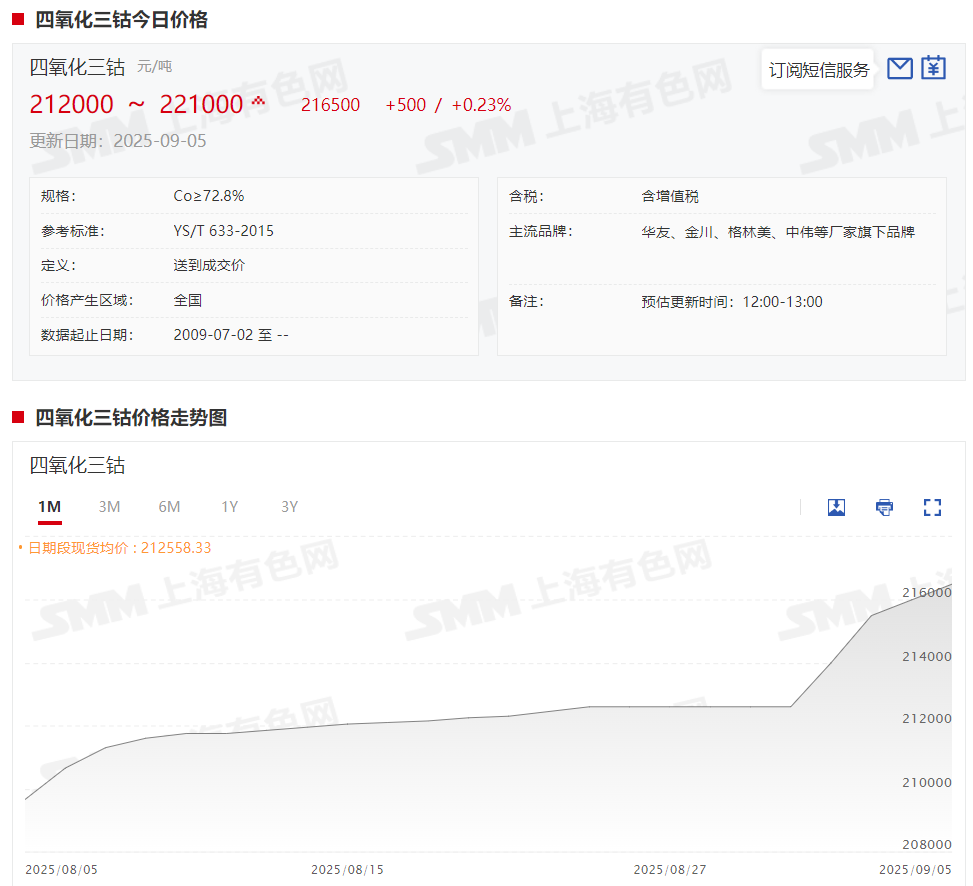Click the 订阅短信服务 tooltip button
Screen dimensions: 973x886
[818, 70]
